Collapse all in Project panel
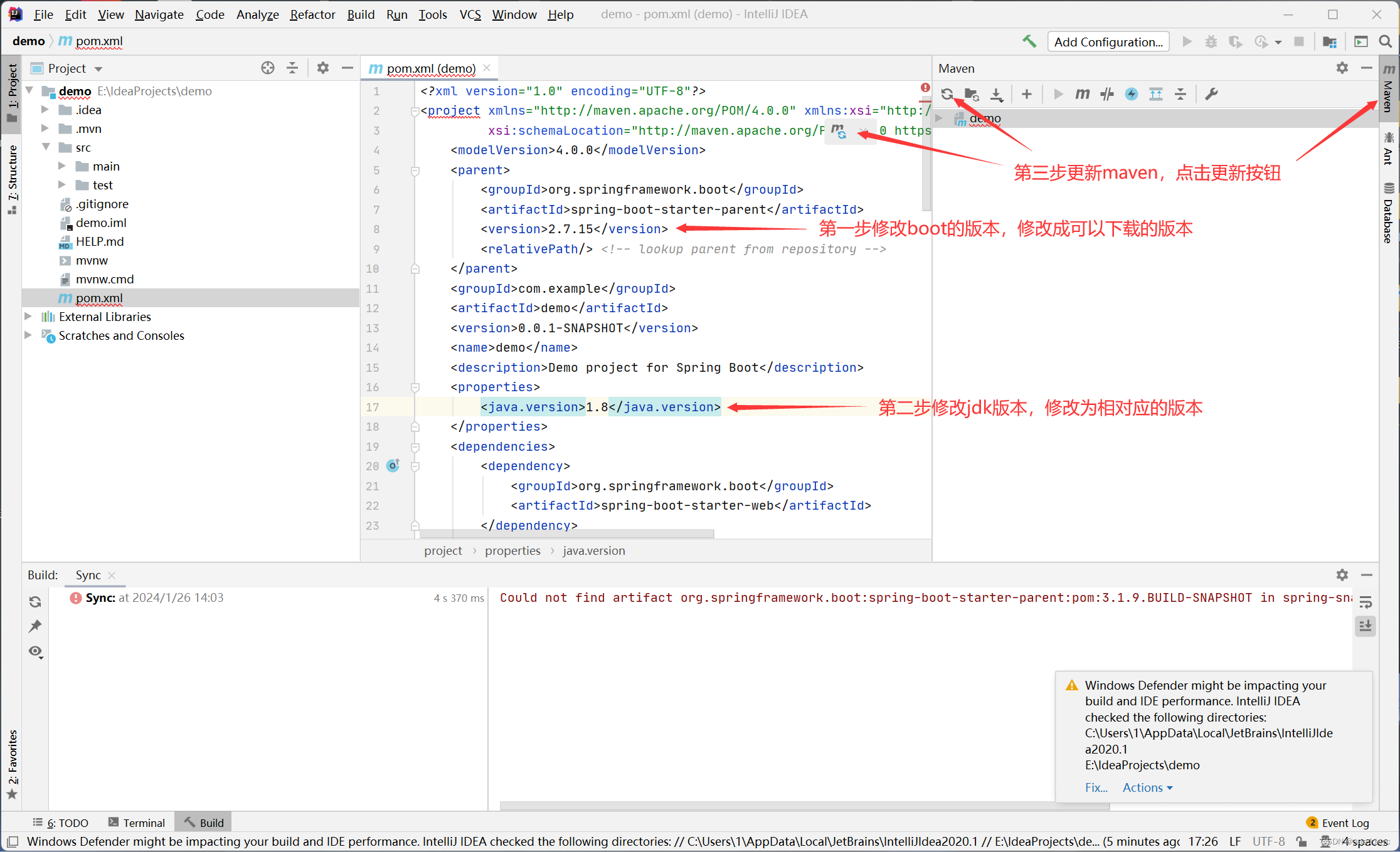This screenshot has width=1400, height=852. tap(292, 68)
